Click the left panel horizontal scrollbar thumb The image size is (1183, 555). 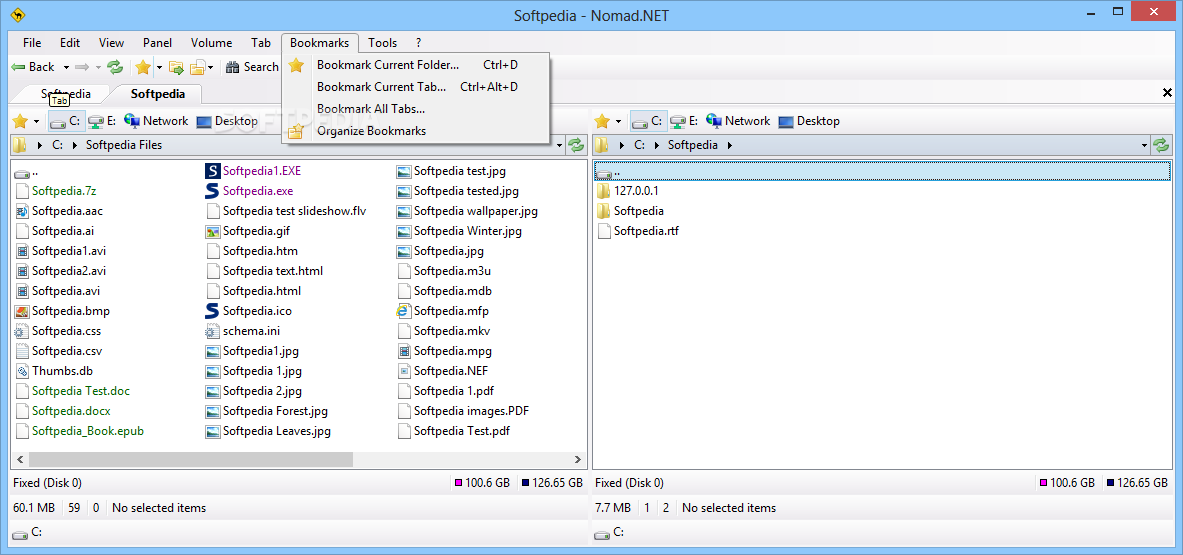point(191,458)
